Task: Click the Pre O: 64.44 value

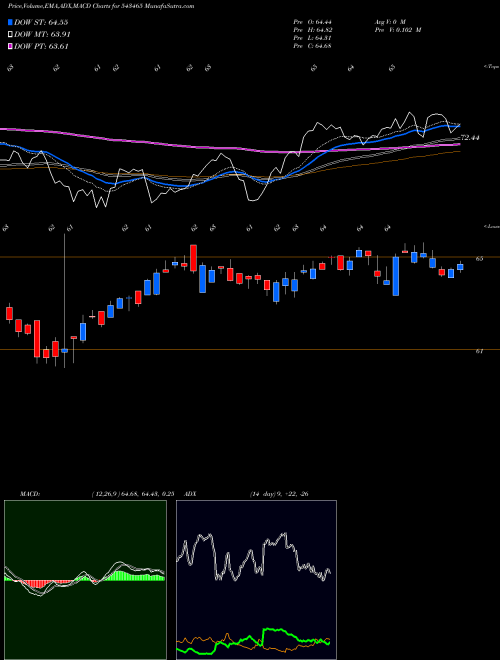Action: tap(312, 21)
